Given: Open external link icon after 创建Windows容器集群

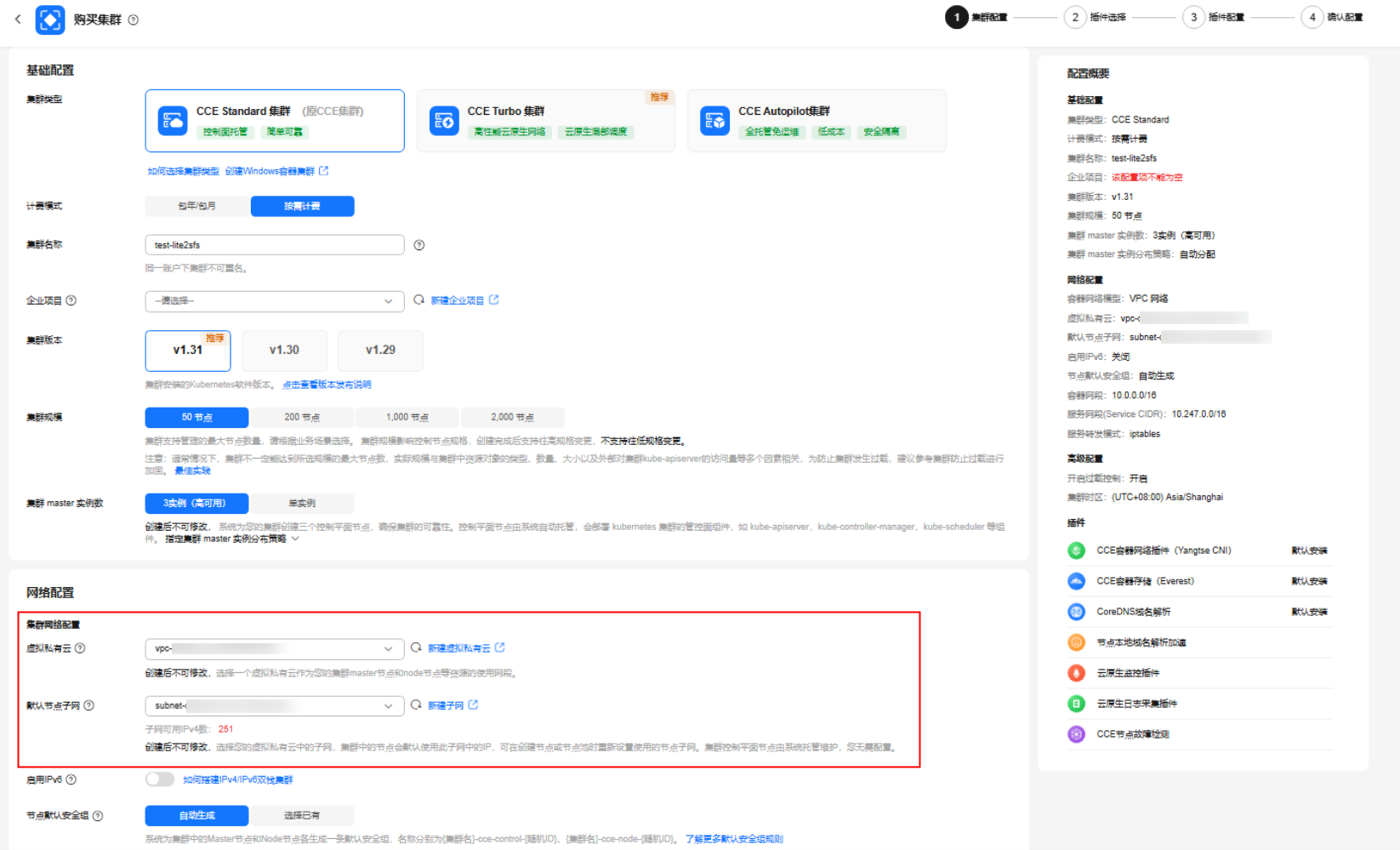Looking at the screenshot, I should [323, 171].
